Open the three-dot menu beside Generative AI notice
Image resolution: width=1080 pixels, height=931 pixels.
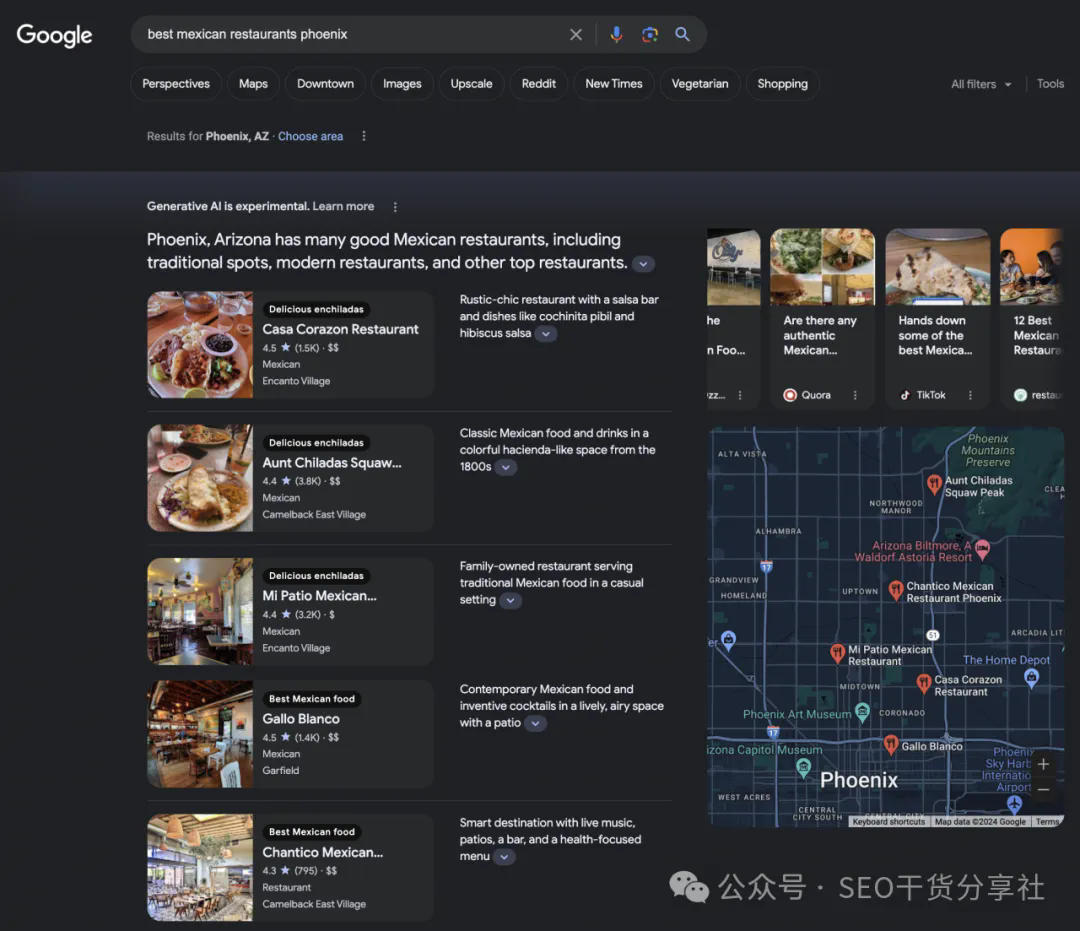[x=395, y=207]
